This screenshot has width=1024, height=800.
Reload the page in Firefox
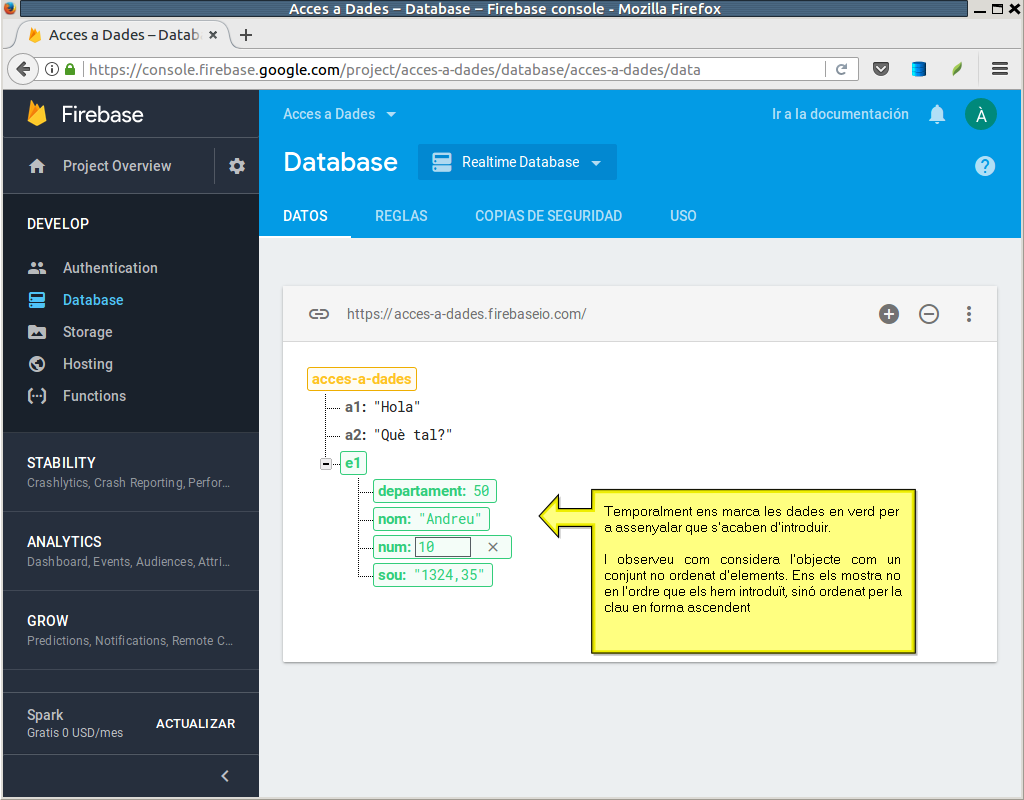tap(842, 69)
